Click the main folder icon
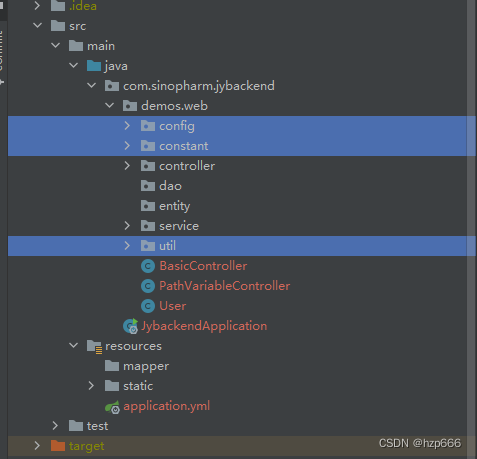Image resolution: width=477 pixels, height=459 pixels. pos(76,46)
